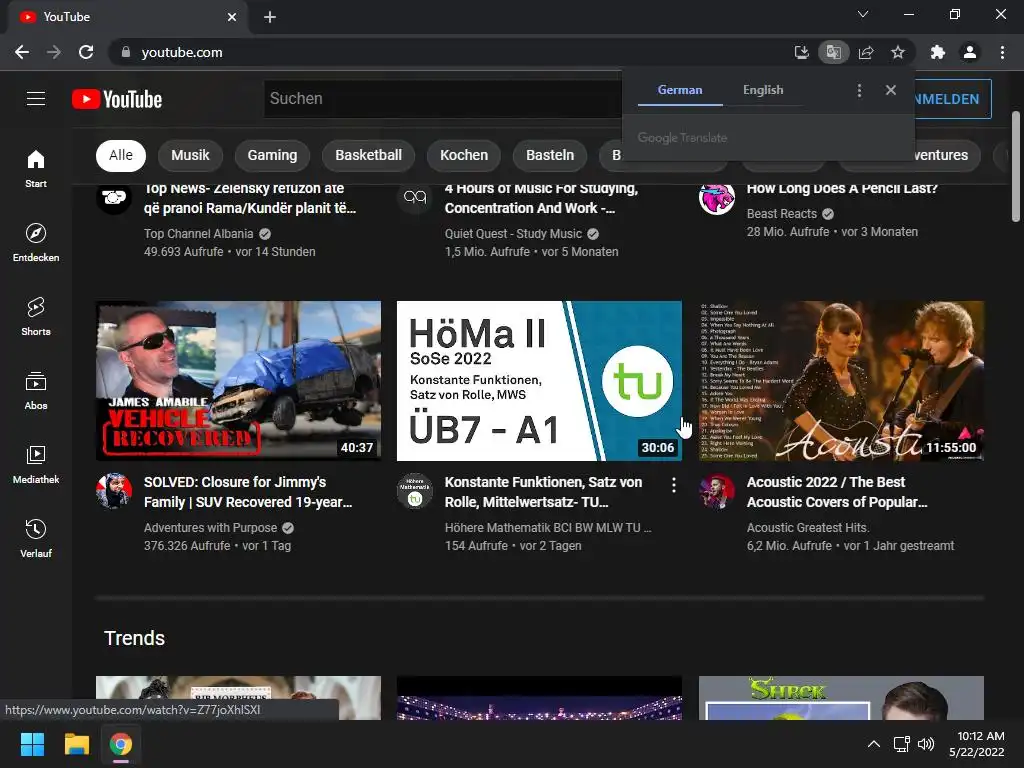This screenshot has width=1024, height=768.
Task: Click the browser back arrow
Action: [22, 52]
